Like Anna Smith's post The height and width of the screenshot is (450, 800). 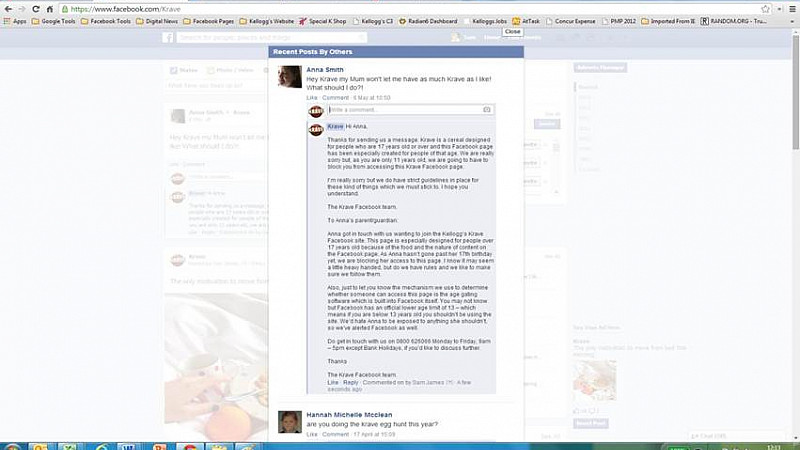click(x=312, y=97)
